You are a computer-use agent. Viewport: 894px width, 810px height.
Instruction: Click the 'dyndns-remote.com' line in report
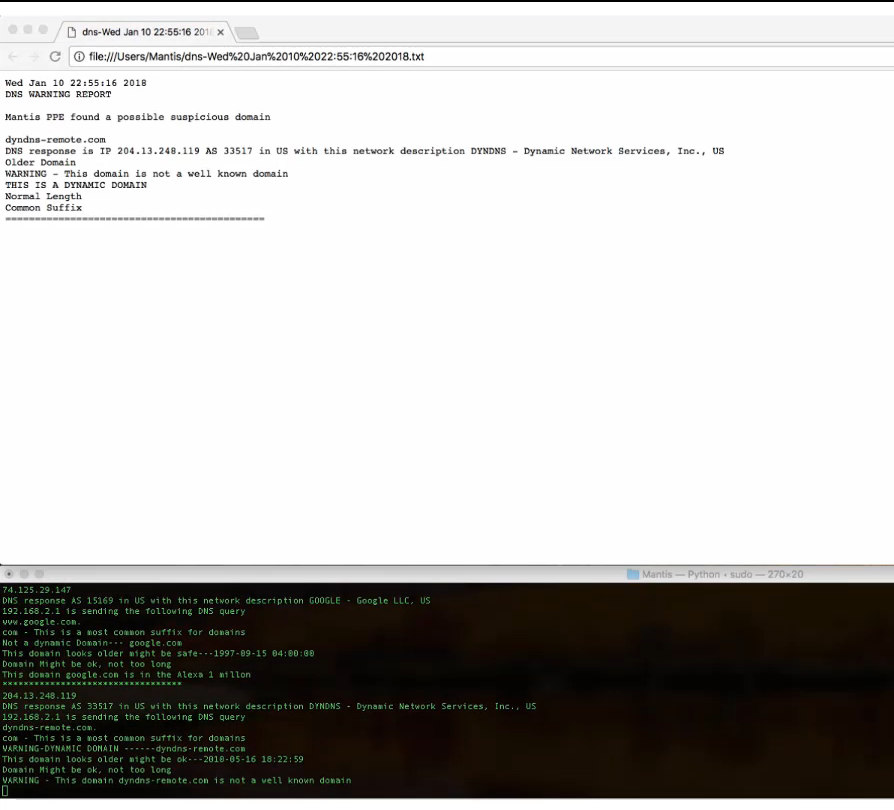click(55, 140)
